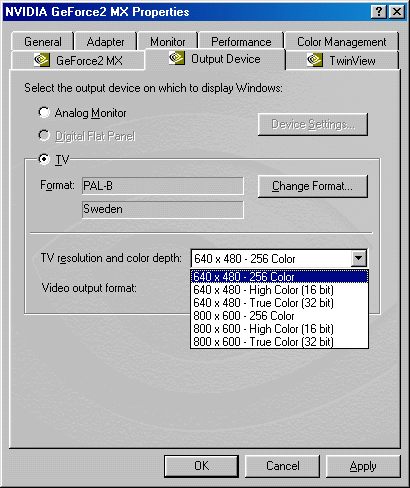The image size is (410, 488).
Task: Choose 640 x 480 - 256 Color from list
Action: [x=280, y=277]
